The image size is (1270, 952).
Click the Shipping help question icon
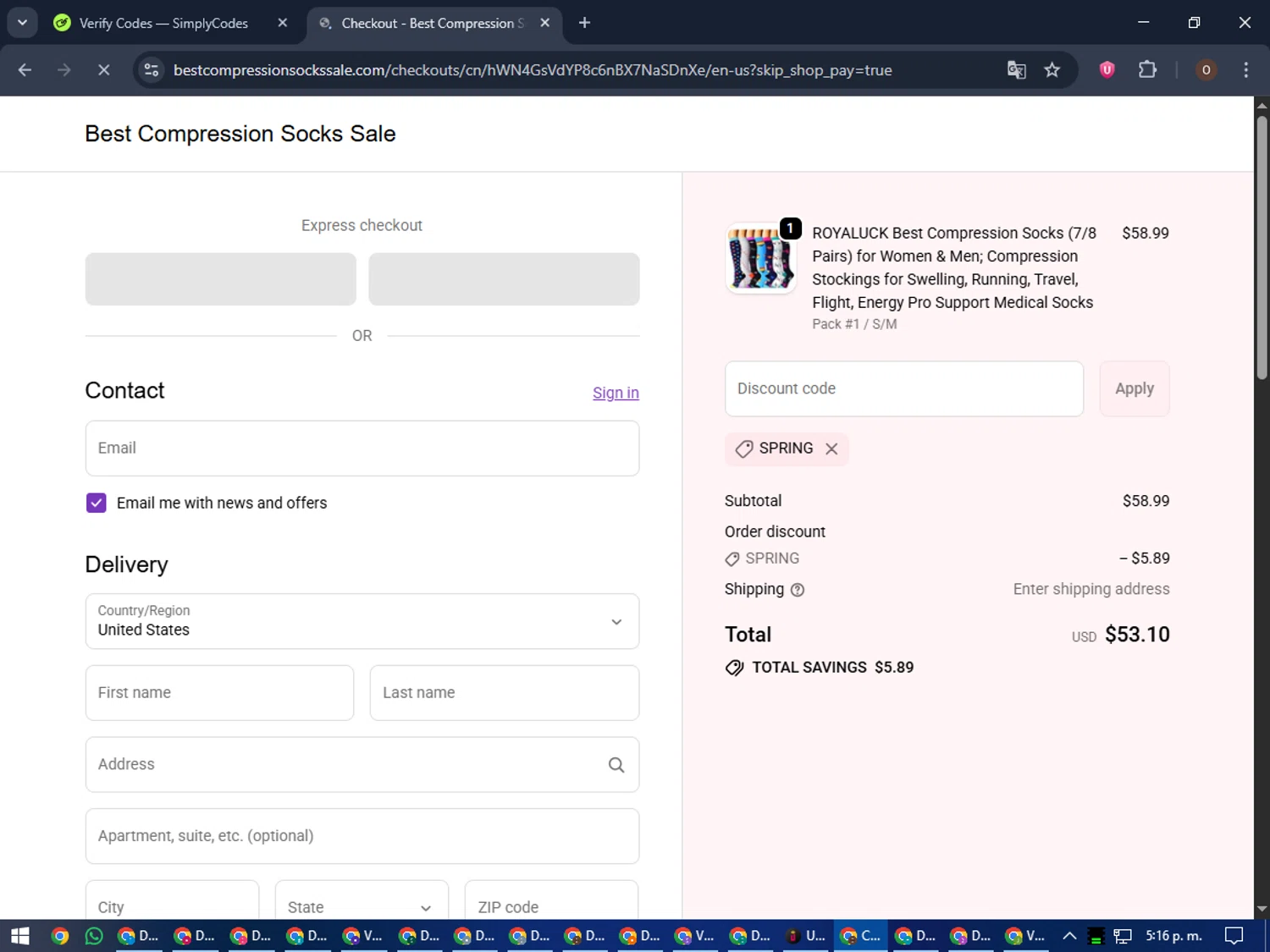[x=798, y=591]
